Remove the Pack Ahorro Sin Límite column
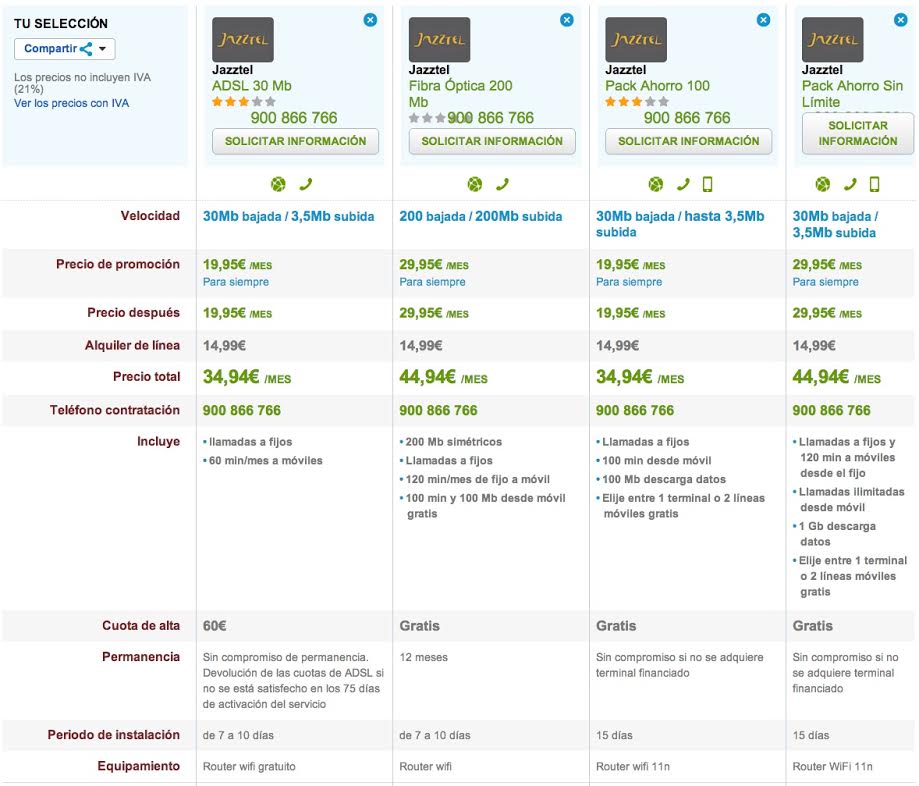Image resolution: width=919 pixels, height=786 pixels. tap(901, 20)
